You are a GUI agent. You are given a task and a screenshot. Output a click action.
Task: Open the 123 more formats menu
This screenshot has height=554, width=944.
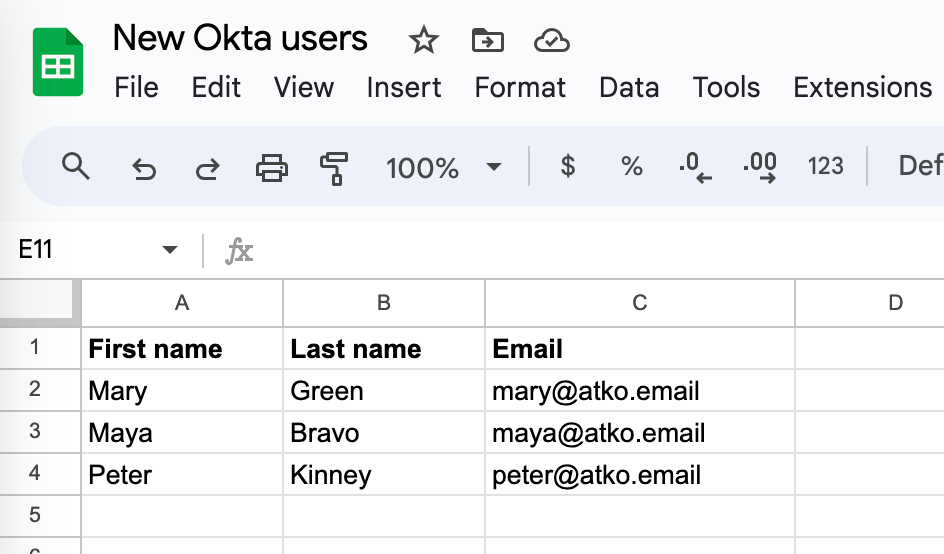826,166
